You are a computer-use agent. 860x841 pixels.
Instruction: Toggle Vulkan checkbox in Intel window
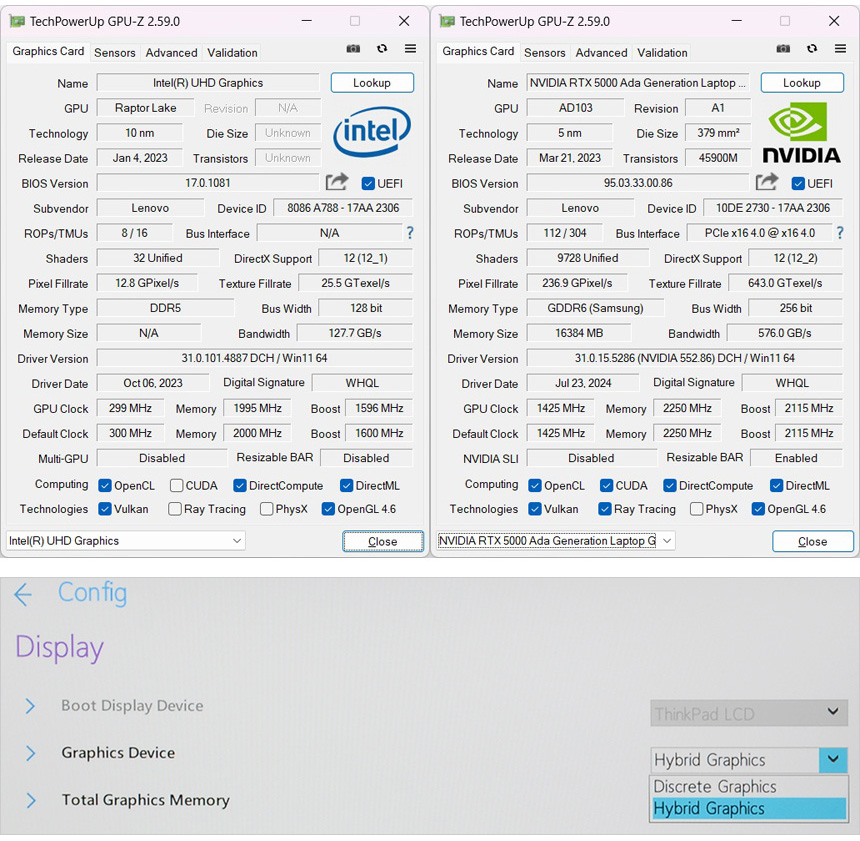[x=105, y=509]
